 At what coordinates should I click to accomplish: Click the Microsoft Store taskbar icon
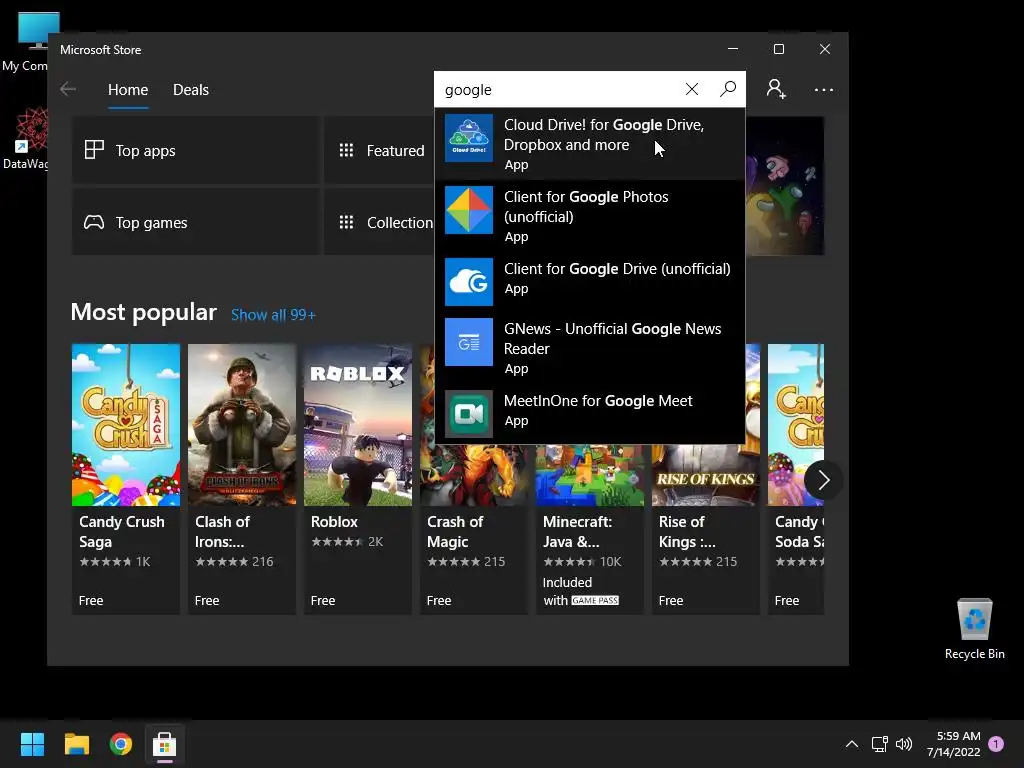click(x=165, y=744)
